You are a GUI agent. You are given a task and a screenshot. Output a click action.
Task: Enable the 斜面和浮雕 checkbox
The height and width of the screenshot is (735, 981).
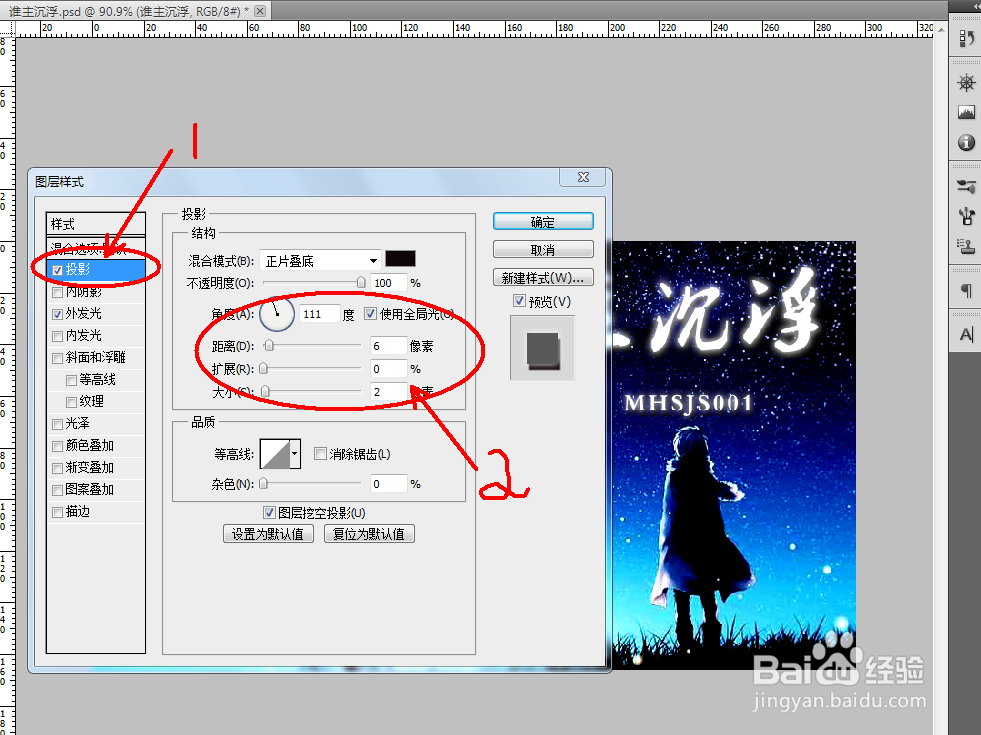58,358
